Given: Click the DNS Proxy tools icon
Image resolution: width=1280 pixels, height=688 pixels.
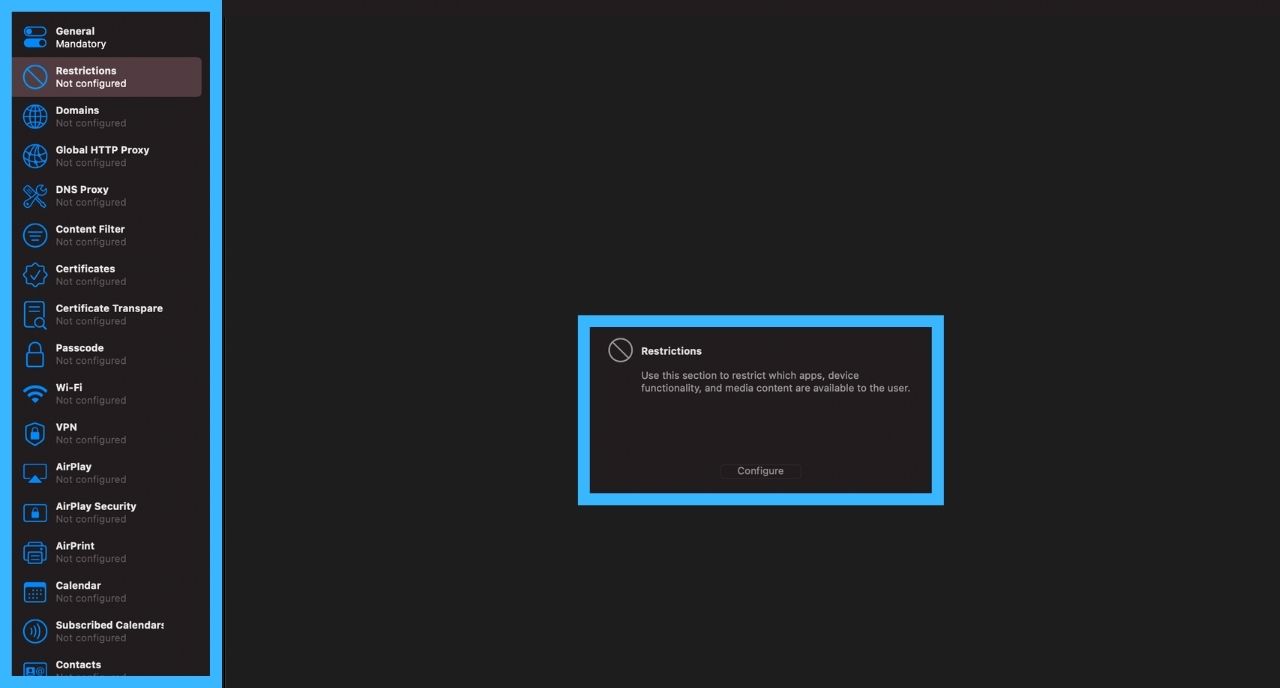Looking at the screenshot, I should pos(35,196).
